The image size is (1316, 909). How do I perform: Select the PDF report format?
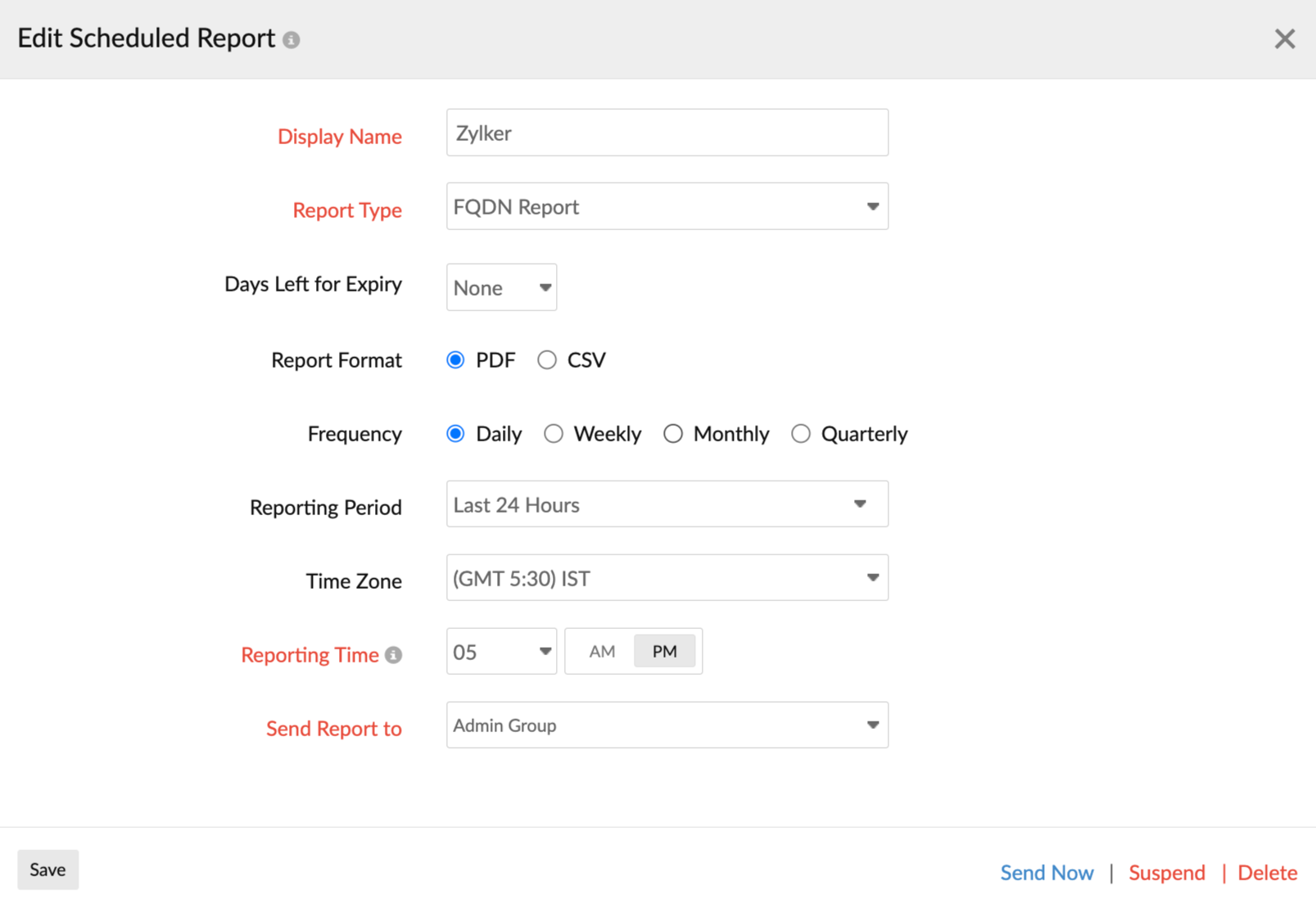[455, 360]
